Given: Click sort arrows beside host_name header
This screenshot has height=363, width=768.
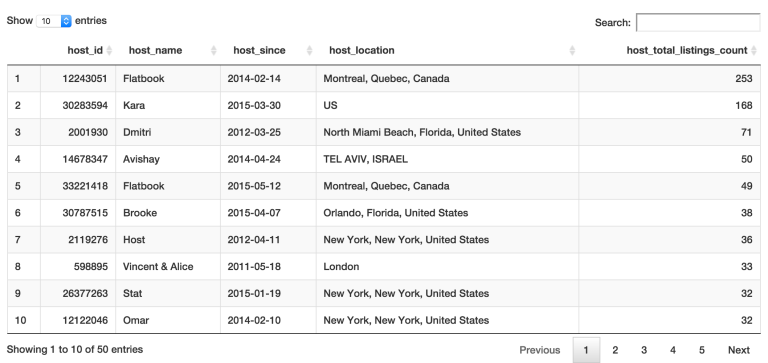Looking at the screenshot, I should (x=214, y=50).
